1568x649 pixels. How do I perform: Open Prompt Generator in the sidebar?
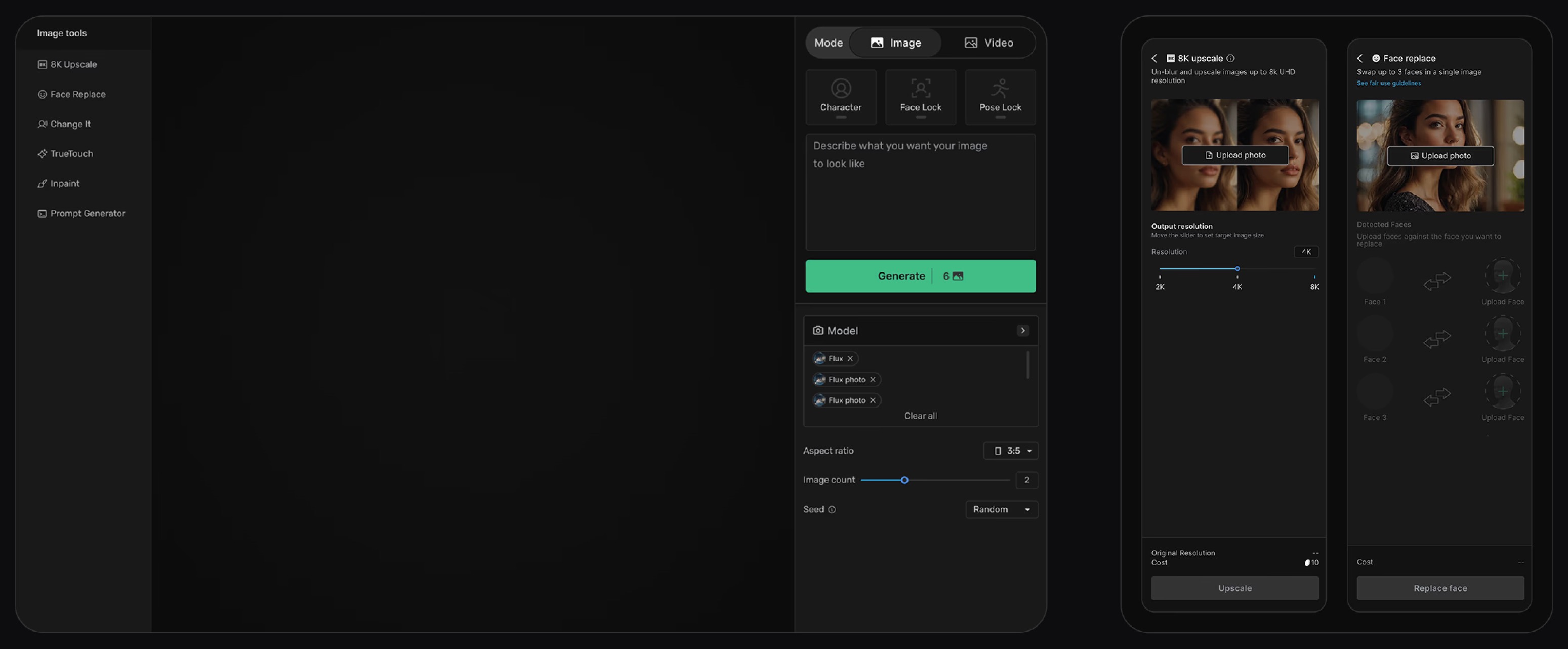tap(81, 214)
